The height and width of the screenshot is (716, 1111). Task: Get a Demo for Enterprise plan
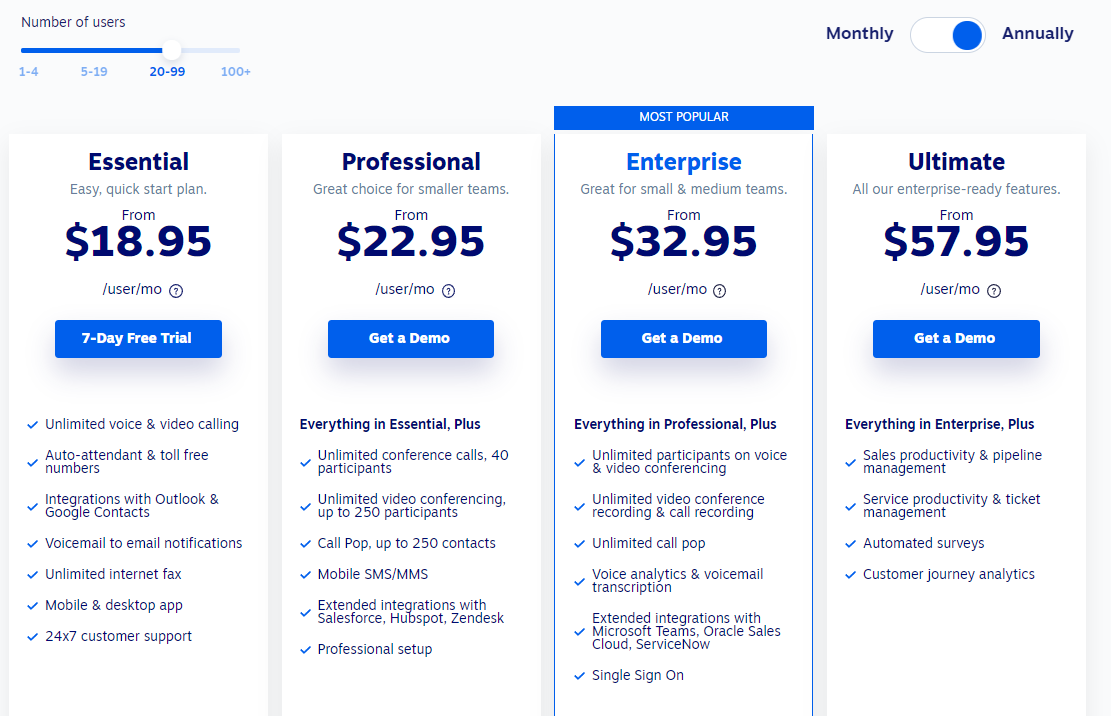coord(684,339)
